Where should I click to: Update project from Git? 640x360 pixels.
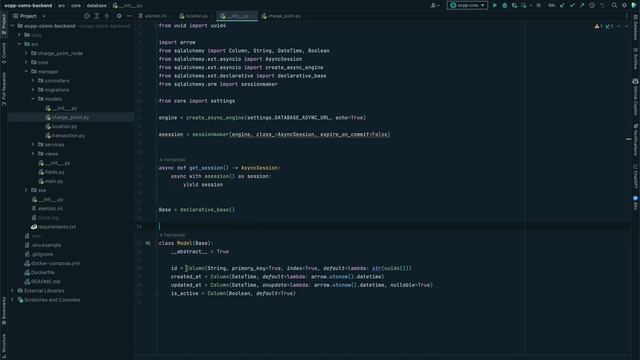pyautogui.click(x=562, y=5)
